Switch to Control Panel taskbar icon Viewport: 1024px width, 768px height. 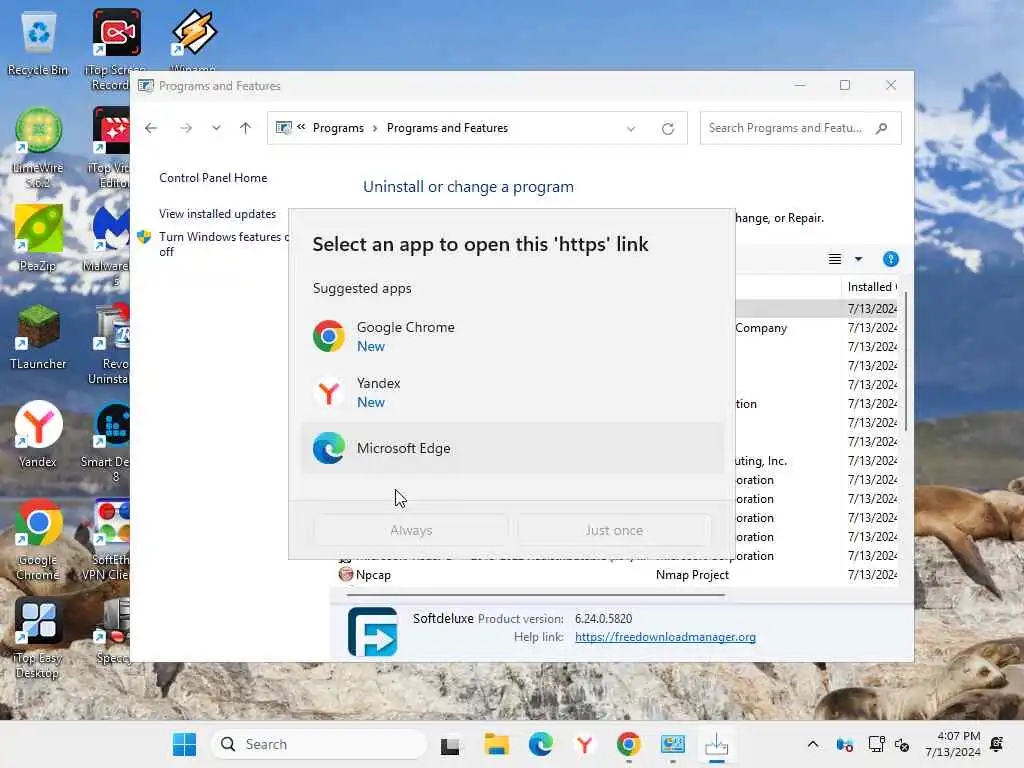click(x=673, y=744)
